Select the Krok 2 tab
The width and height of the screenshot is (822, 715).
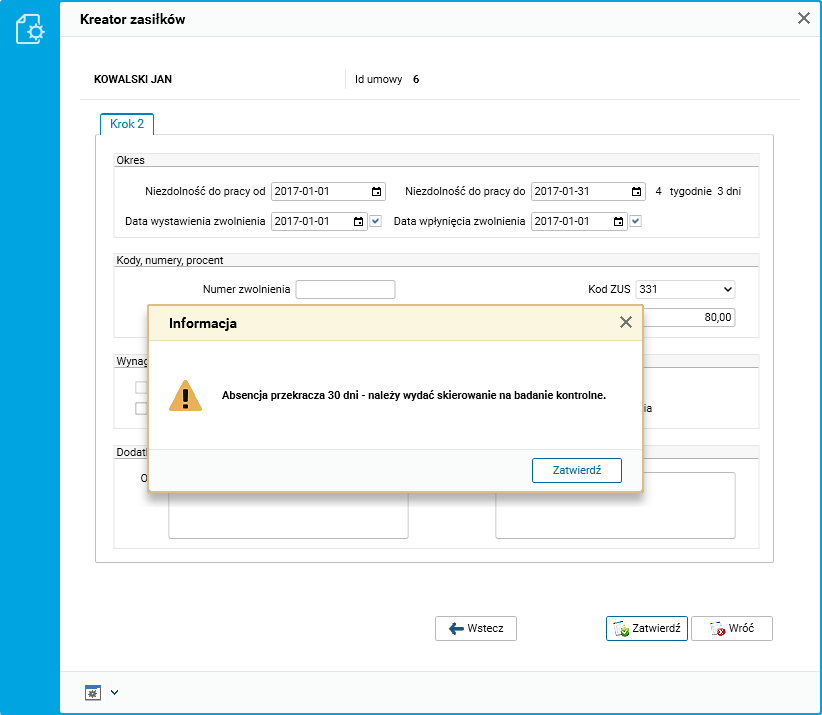pyautogui.click(x=127, y=124)
